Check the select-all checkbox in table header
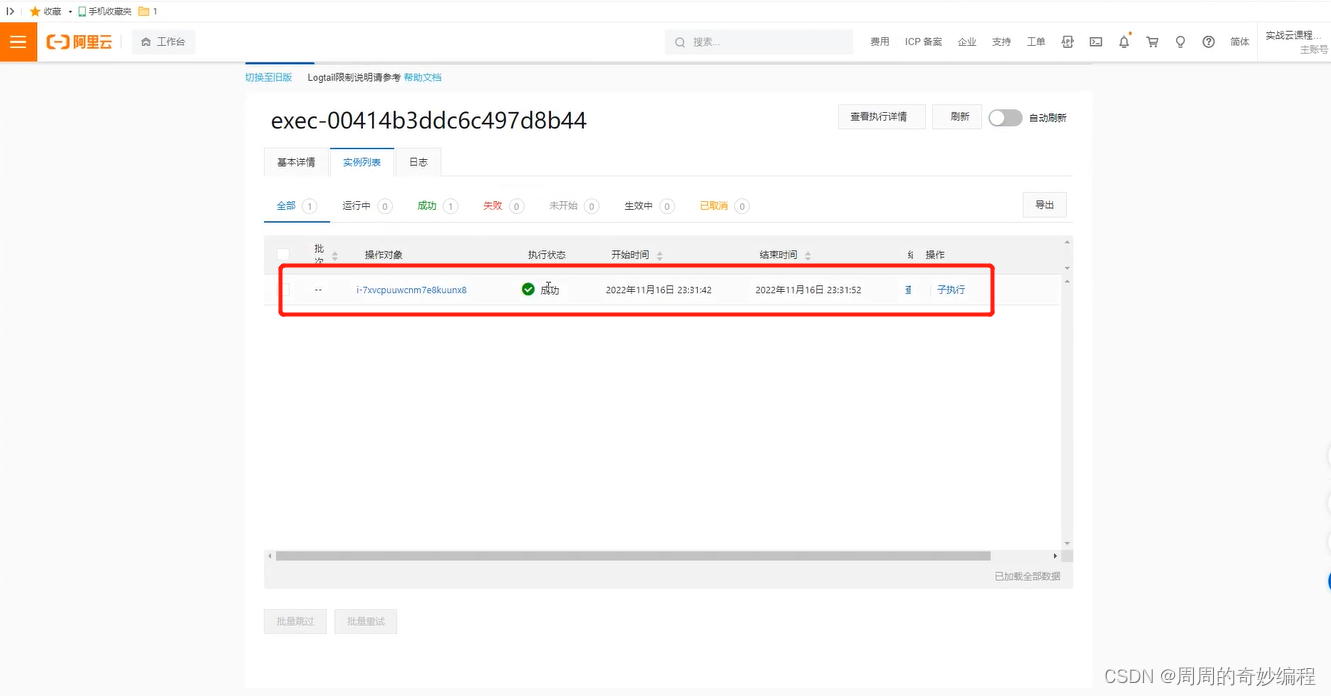Viewport: 1331px width, 696px height. tap(283, 254)
